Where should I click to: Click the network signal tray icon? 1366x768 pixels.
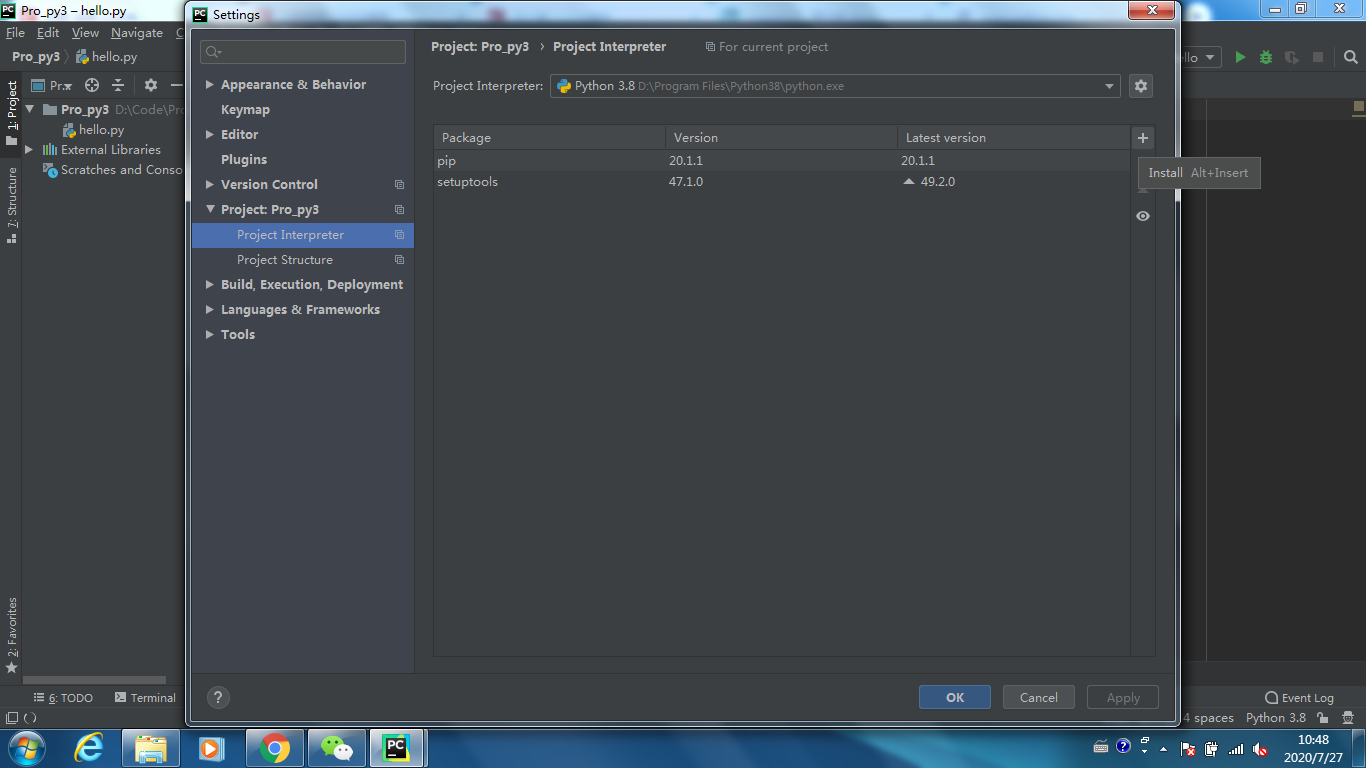click(x=1236, y=748)
